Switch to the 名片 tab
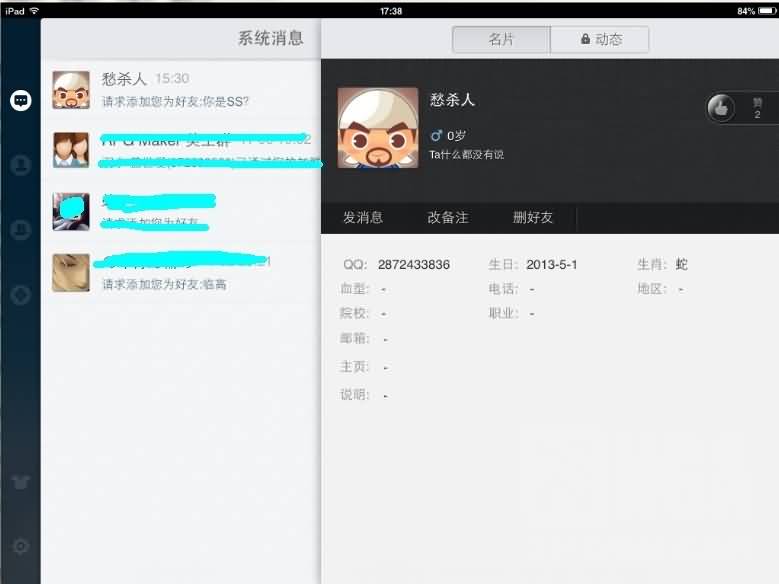This screenshot has height=584, width=779. pyautogui.click(x=501, y=39)
